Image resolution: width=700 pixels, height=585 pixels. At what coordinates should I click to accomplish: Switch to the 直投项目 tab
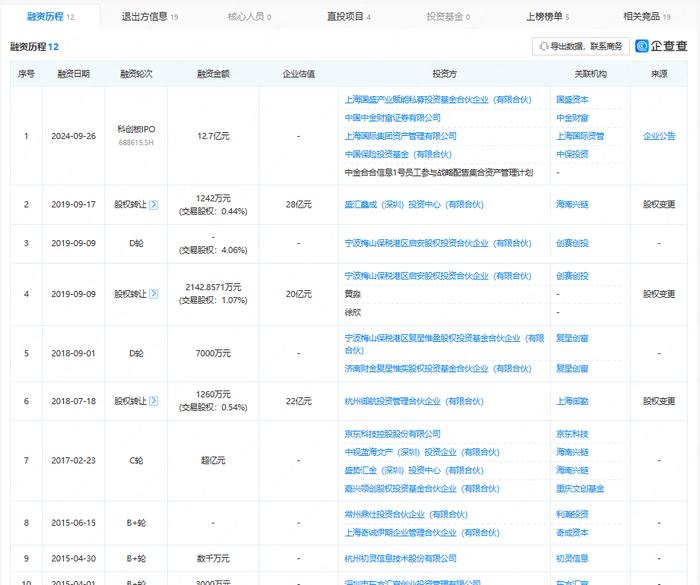coord(349,17)
